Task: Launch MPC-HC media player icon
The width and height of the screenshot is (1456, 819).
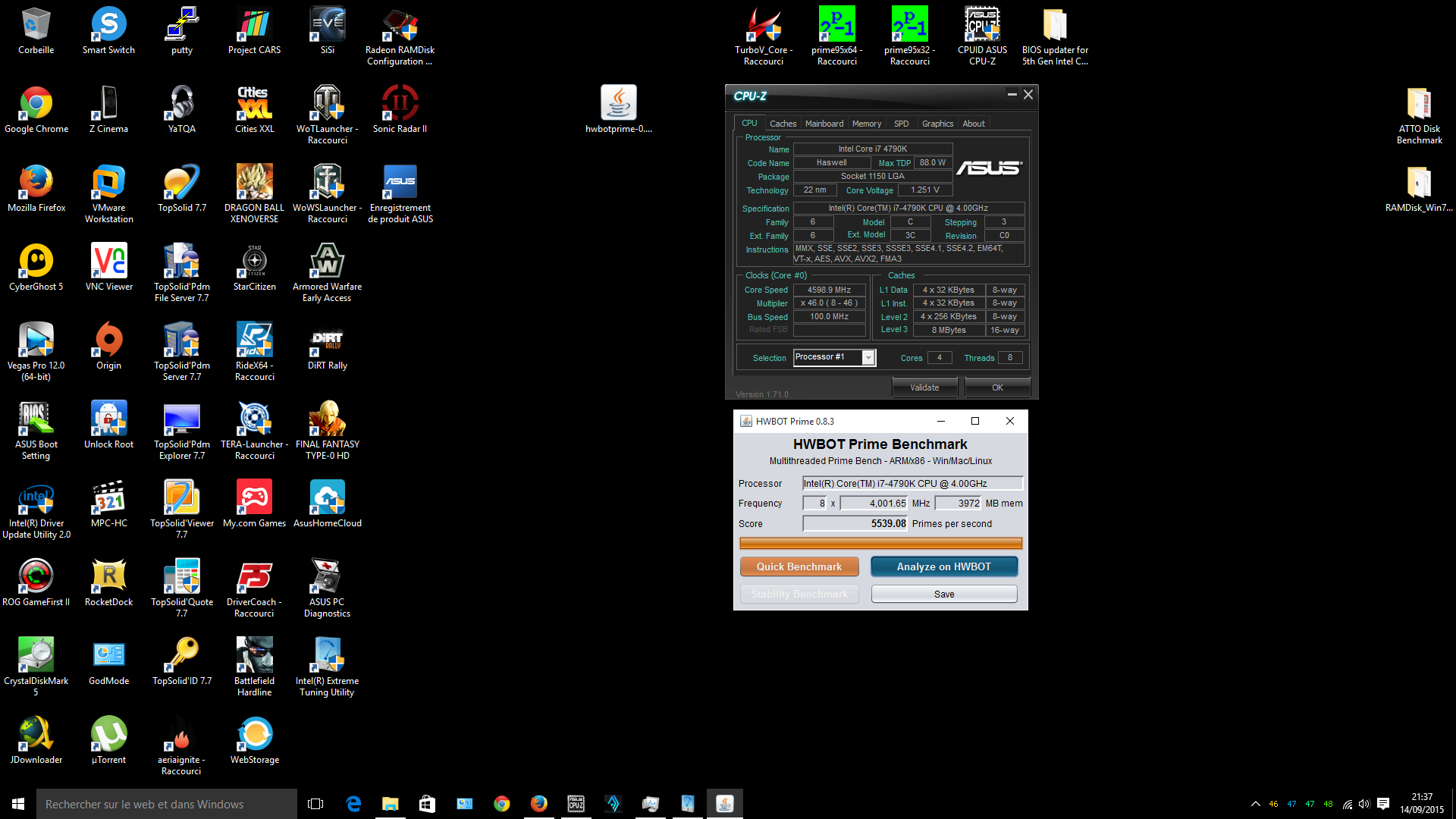Action: click(108, 504)
